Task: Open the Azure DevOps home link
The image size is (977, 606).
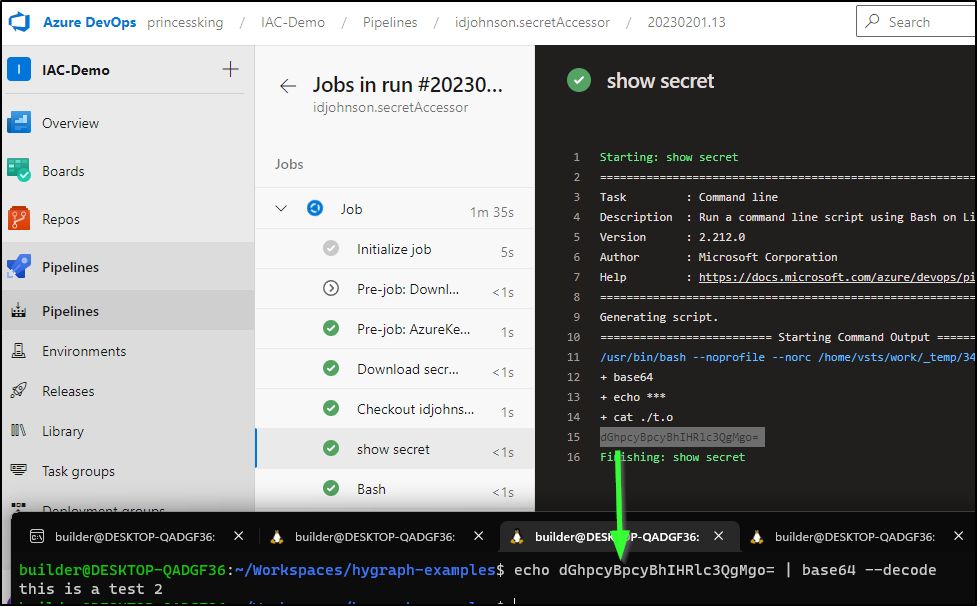Action: pyautogui.click(x=89, y=22)
